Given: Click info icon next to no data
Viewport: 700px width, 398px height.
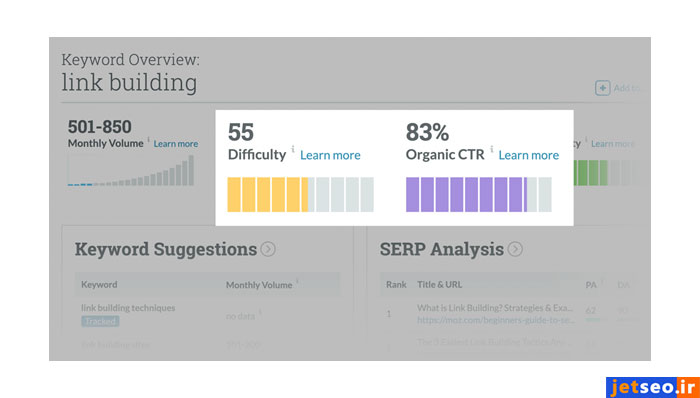Looking at the screenshot, I should tap(260, 312).
